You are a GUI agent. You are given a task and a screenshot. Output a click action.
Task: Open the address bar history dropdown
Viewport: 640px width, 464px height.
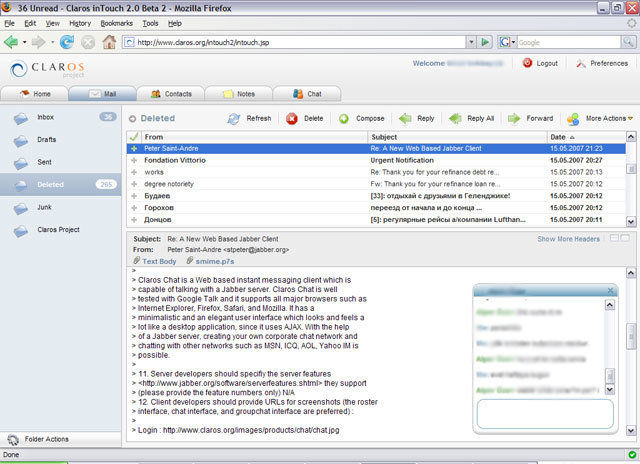pos(471,42)
